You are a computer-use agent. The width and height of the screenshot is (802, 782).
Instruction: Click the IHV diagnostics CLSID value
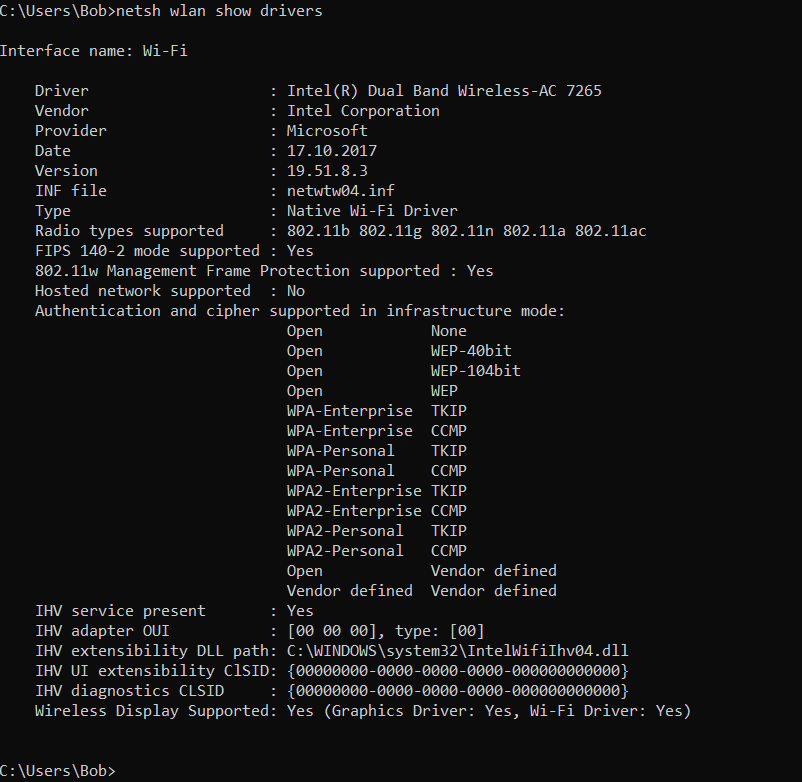tap(457, 691)
